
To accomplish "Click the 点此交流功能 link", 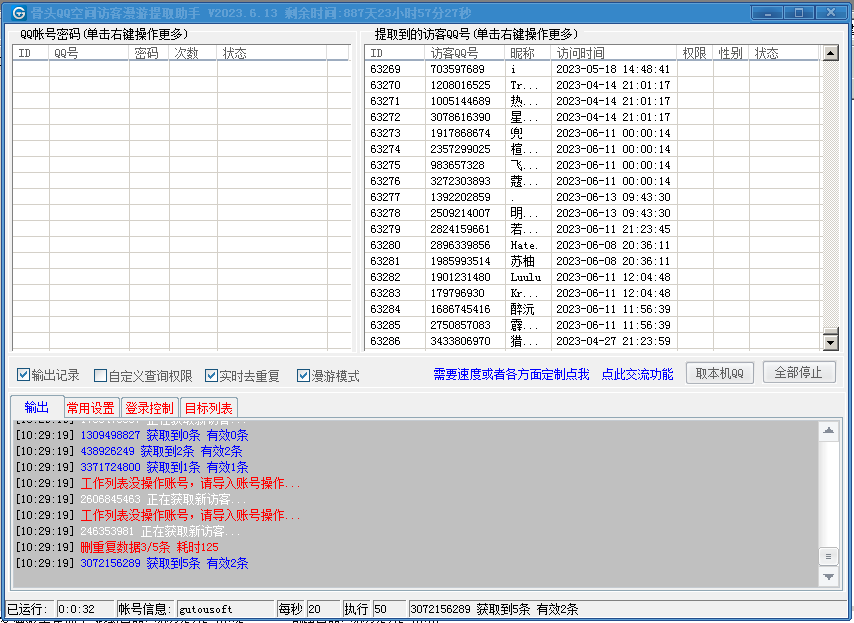I will pos(637,374).
